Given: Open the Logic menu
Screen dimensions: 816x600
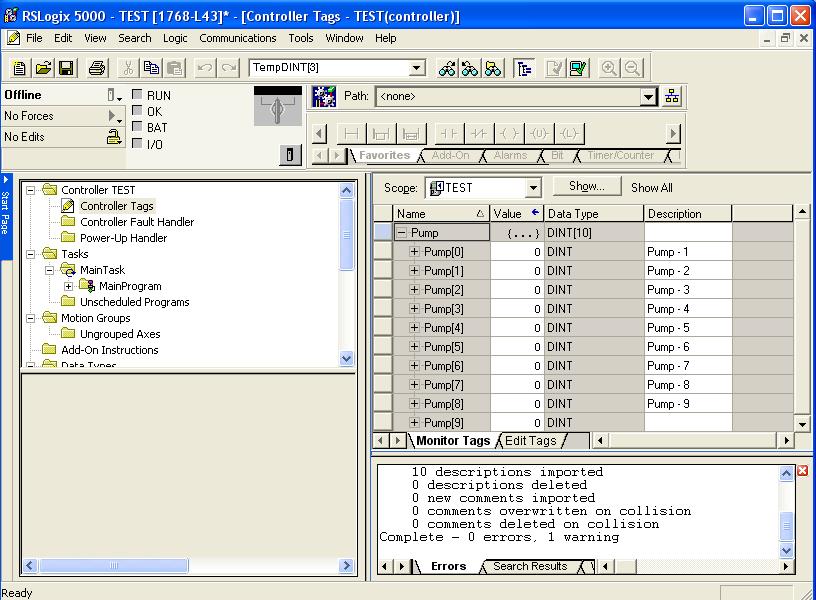Looking at the screenshot, I should pyautogui.click(x=175, y=38).
